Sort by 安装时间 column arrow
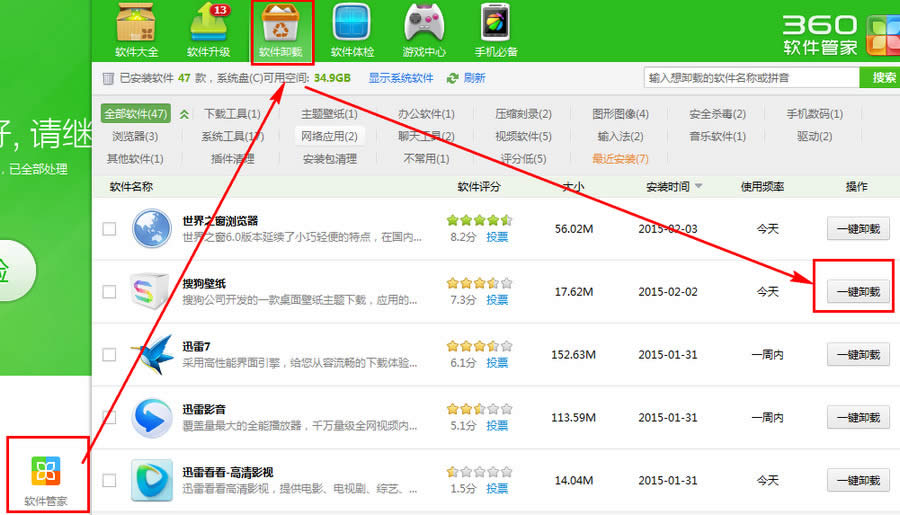900x515 pixels. (x=699, y=186)
